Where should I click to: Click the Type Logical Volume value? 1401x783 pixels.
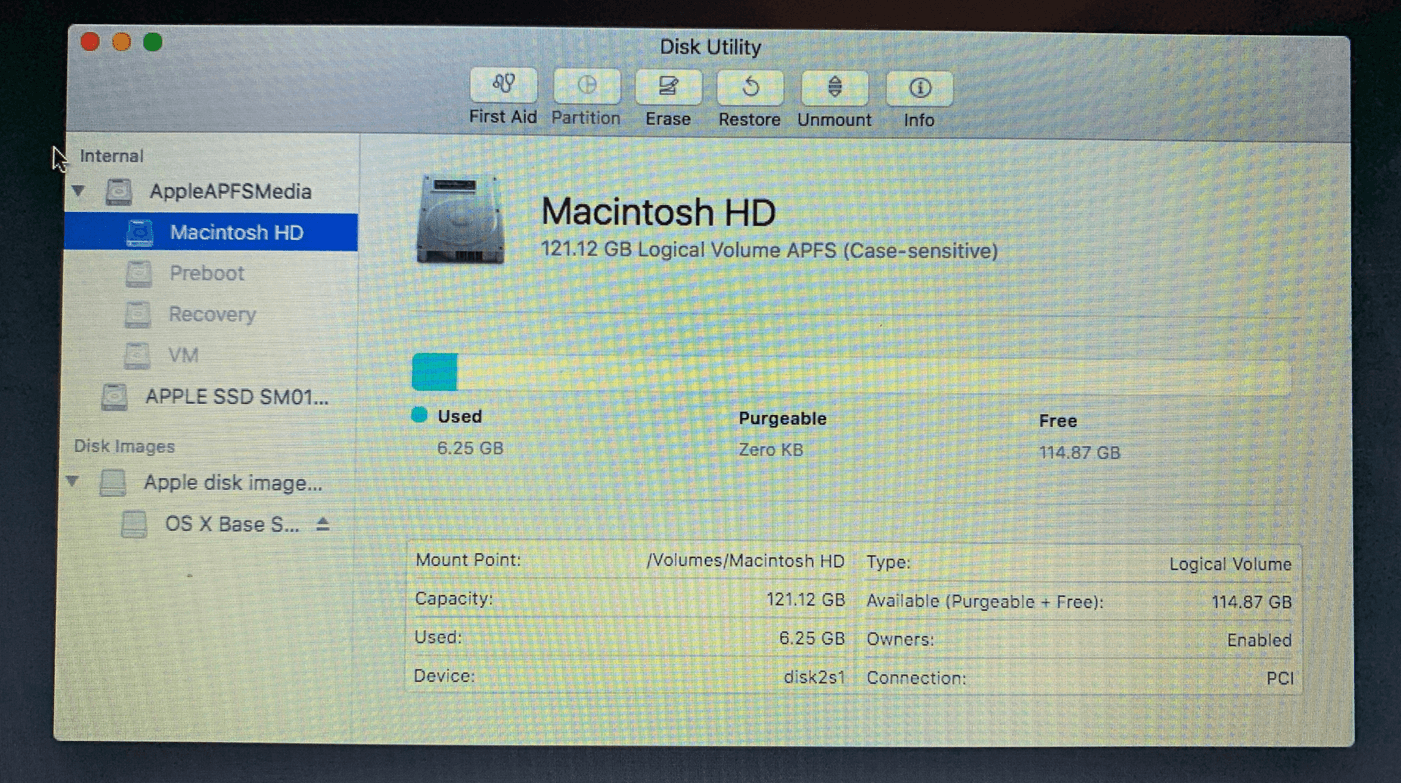(x=1230, y=564)
